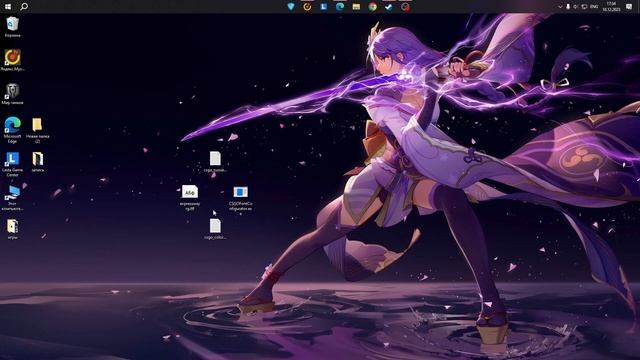The image size is (640, 360).
Task: Open the zipped archive icon beside Lesta Game Center
Action: click(x=38, y=161)
